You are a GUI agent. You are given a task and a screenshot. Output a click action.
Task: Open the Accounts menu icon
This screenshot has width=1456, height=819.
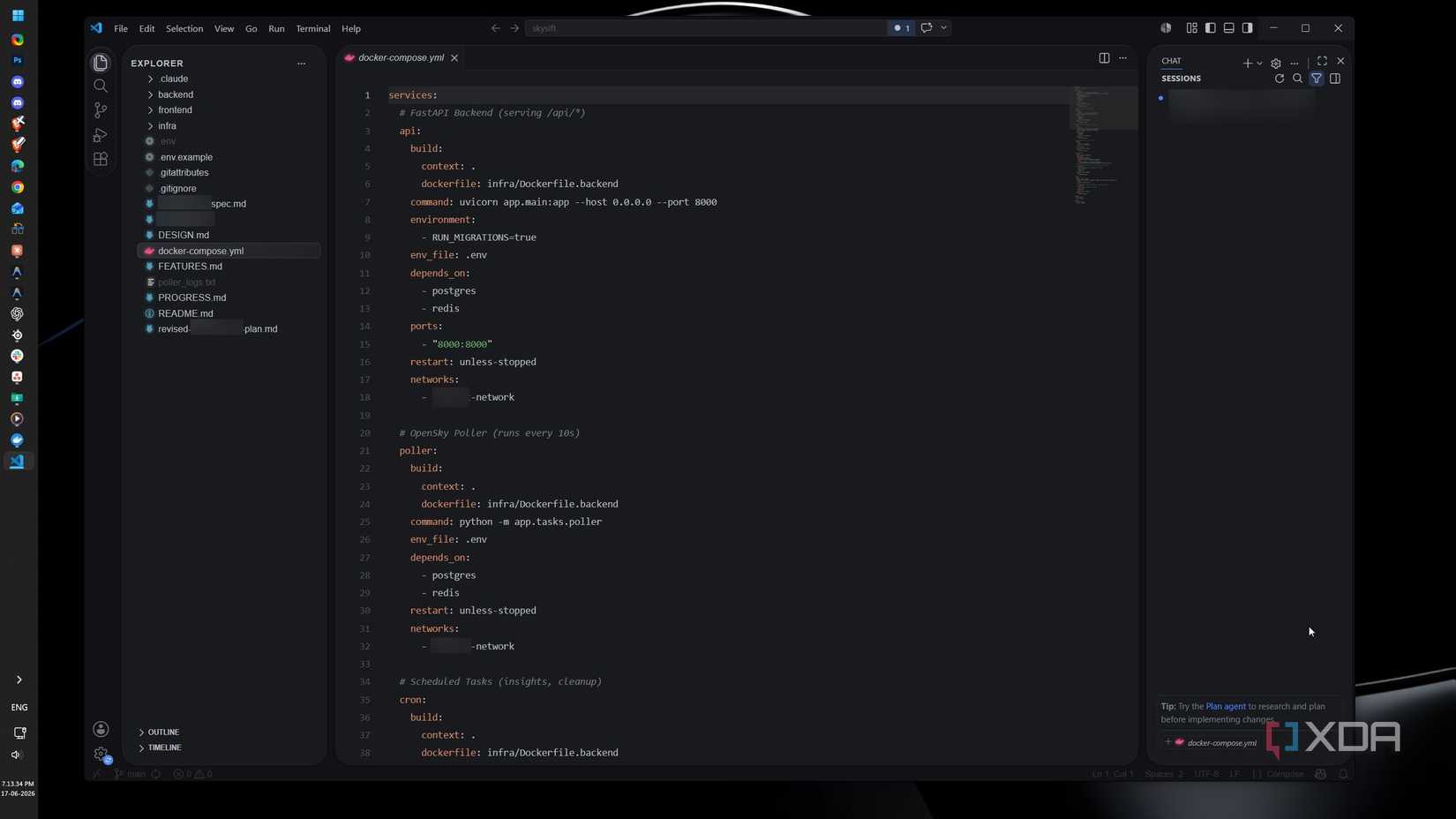101,729
